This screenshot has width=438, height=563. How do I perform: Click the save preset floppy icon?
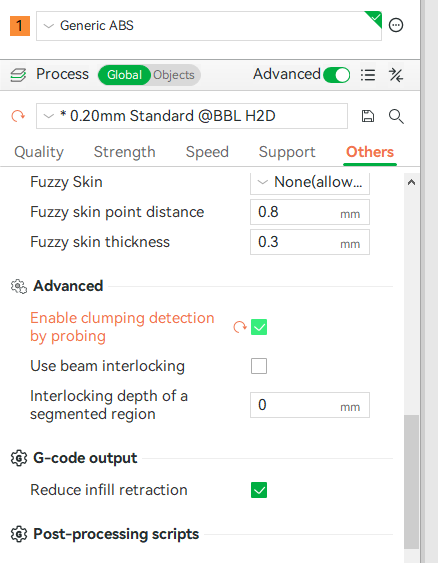click(367, 116)
